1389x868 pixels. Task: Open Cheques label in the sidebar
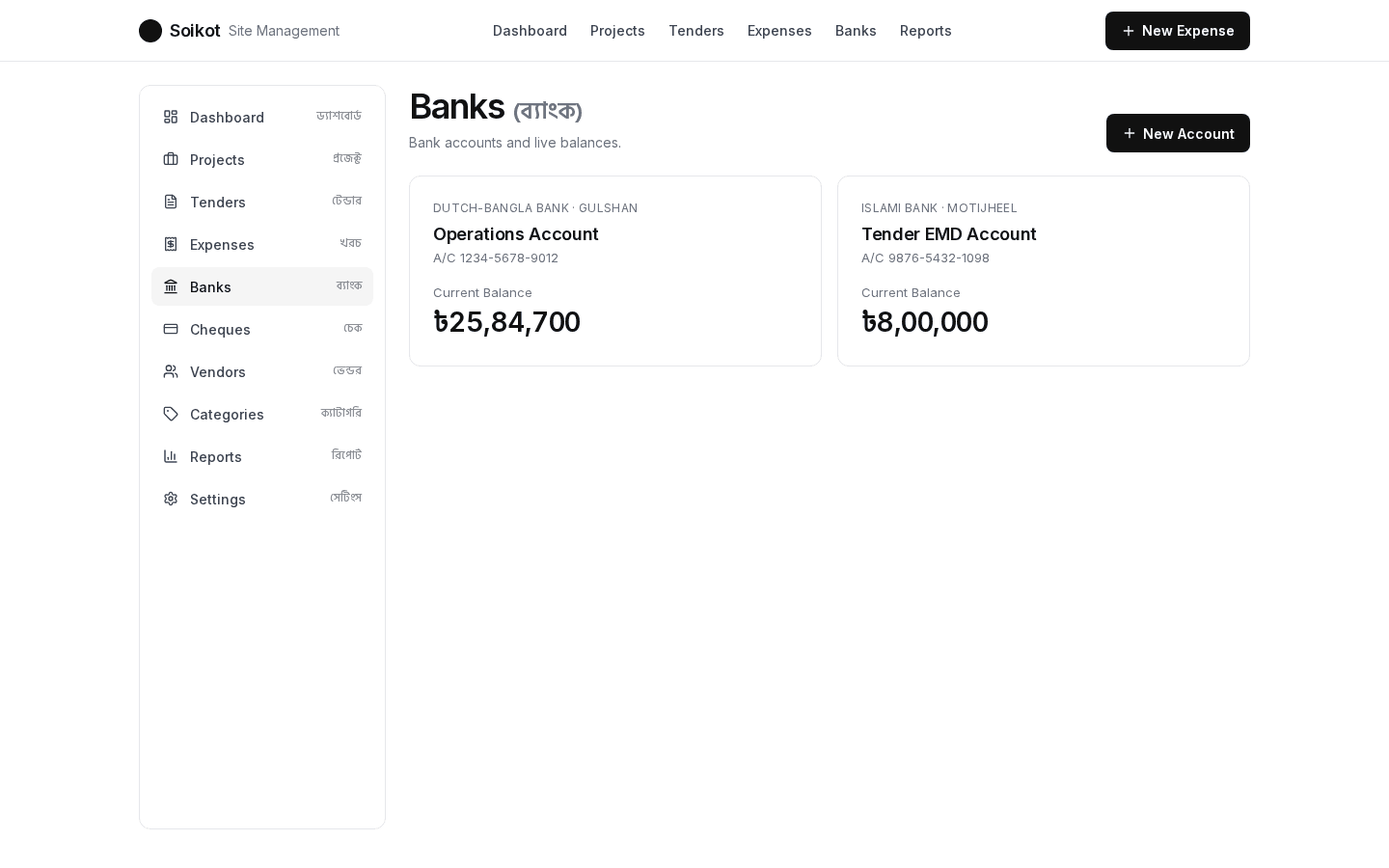tap(220, 329)
